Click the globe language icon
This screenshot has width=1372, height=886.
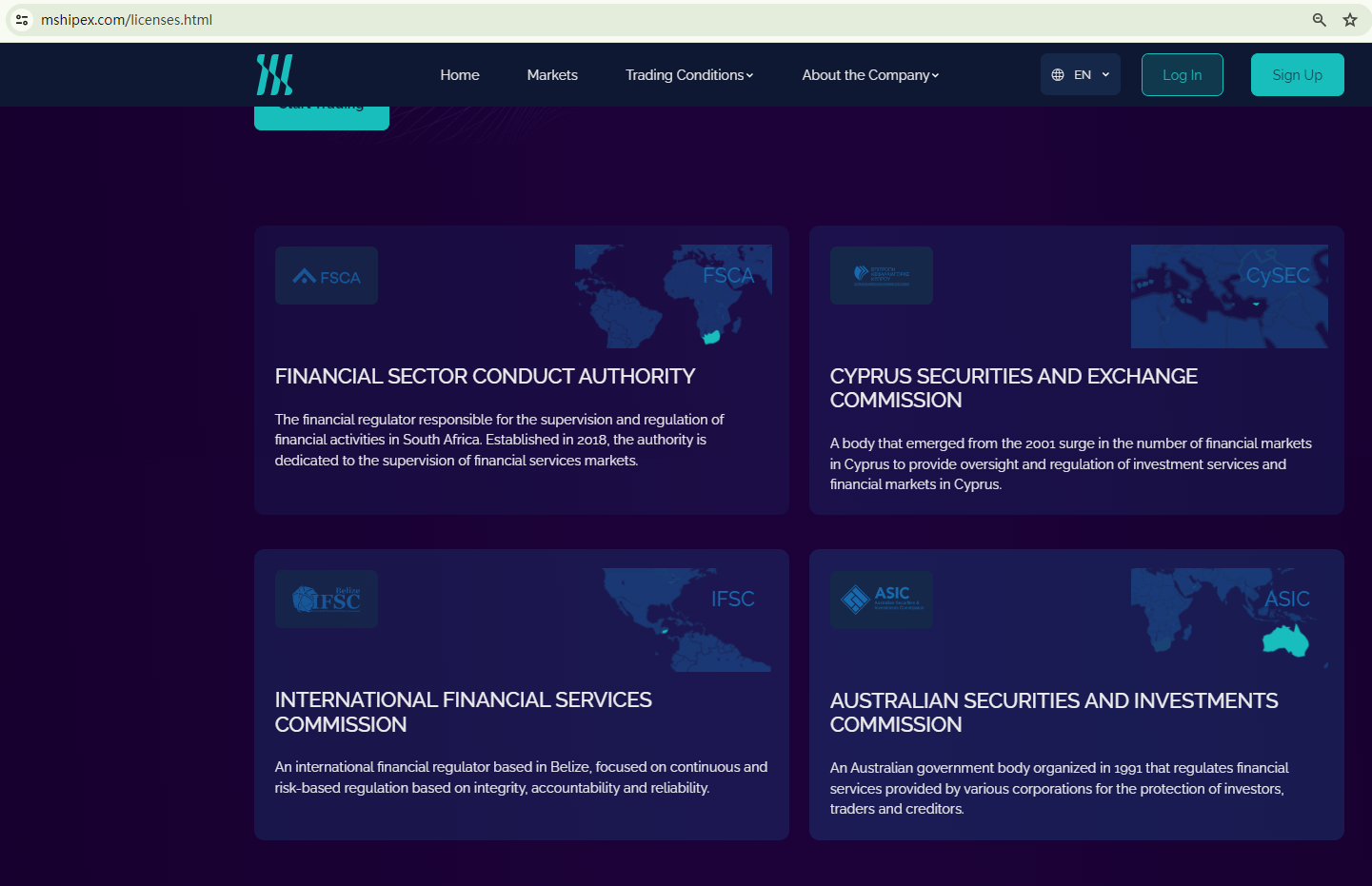point(1058,75)
